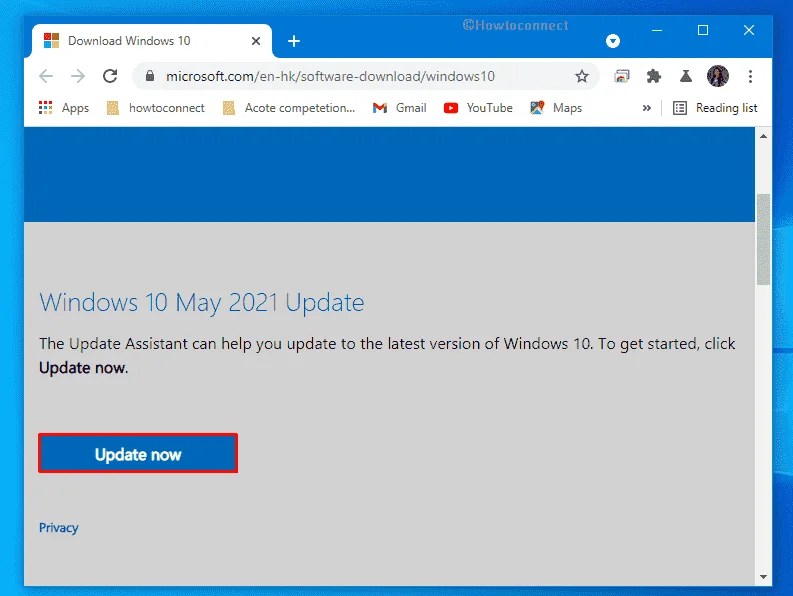Viewport: 793px width, 596px height.
Task: Click the browser back arrow
Action: (46, 76)
